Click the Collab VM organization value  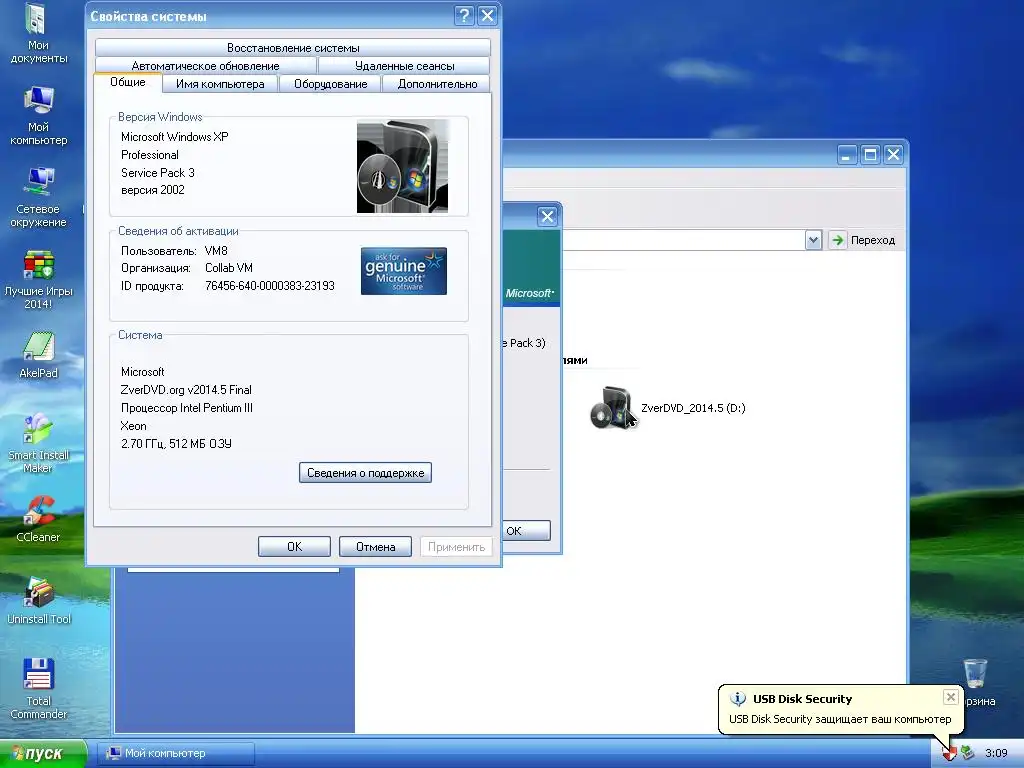[229, 268]
